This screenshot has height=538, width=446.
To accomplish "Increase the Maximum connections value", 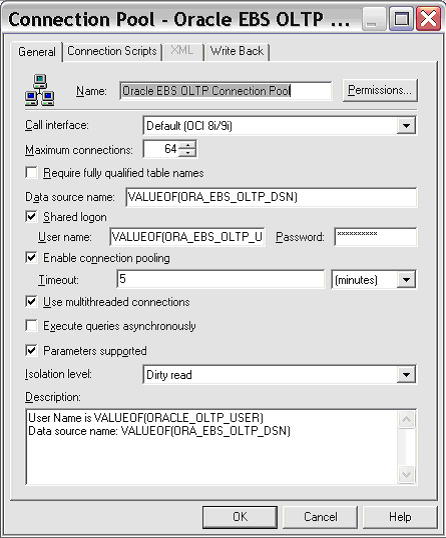I will coord(188,144).
